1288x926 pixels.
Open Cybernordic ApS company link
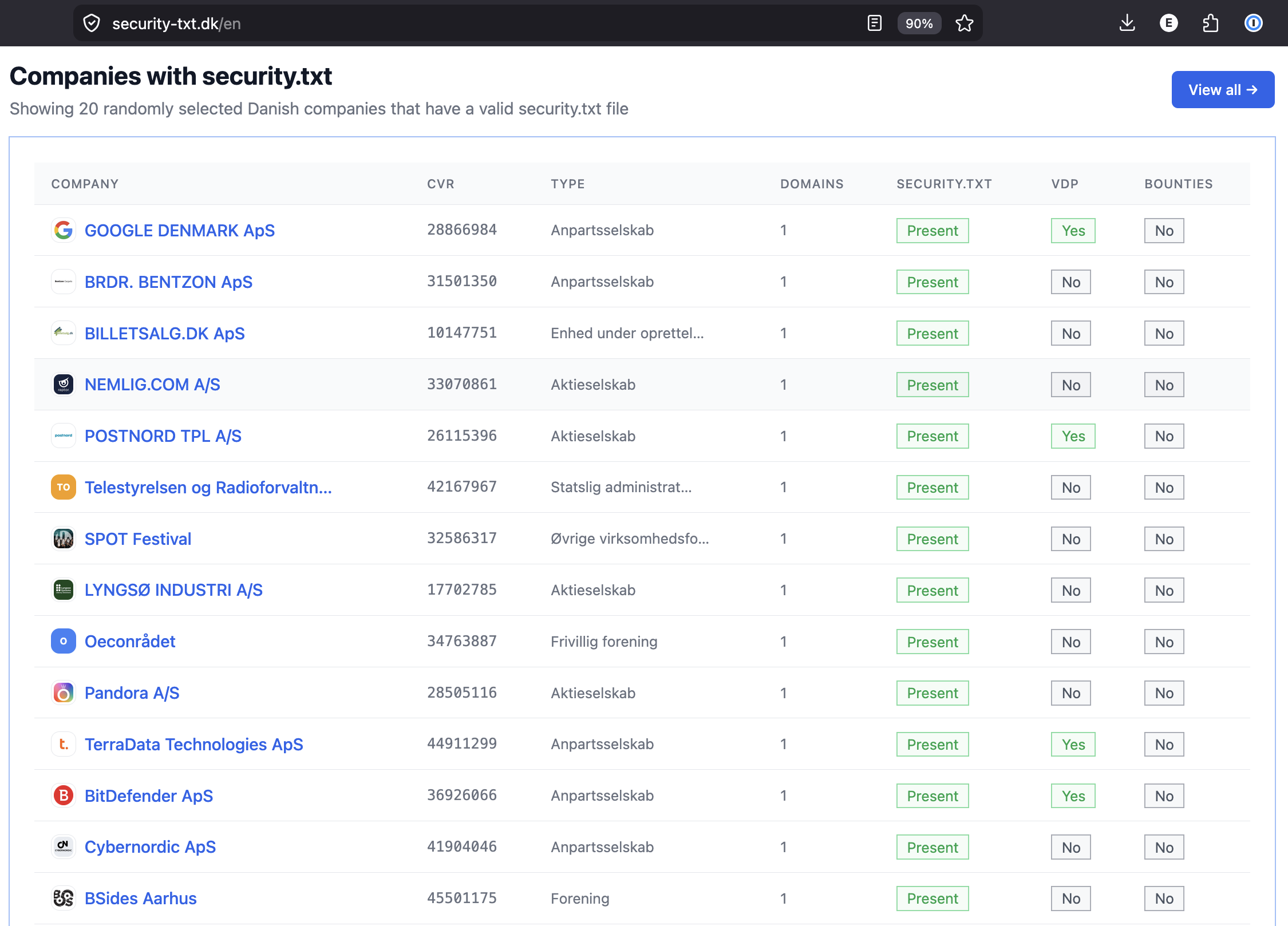151,847
